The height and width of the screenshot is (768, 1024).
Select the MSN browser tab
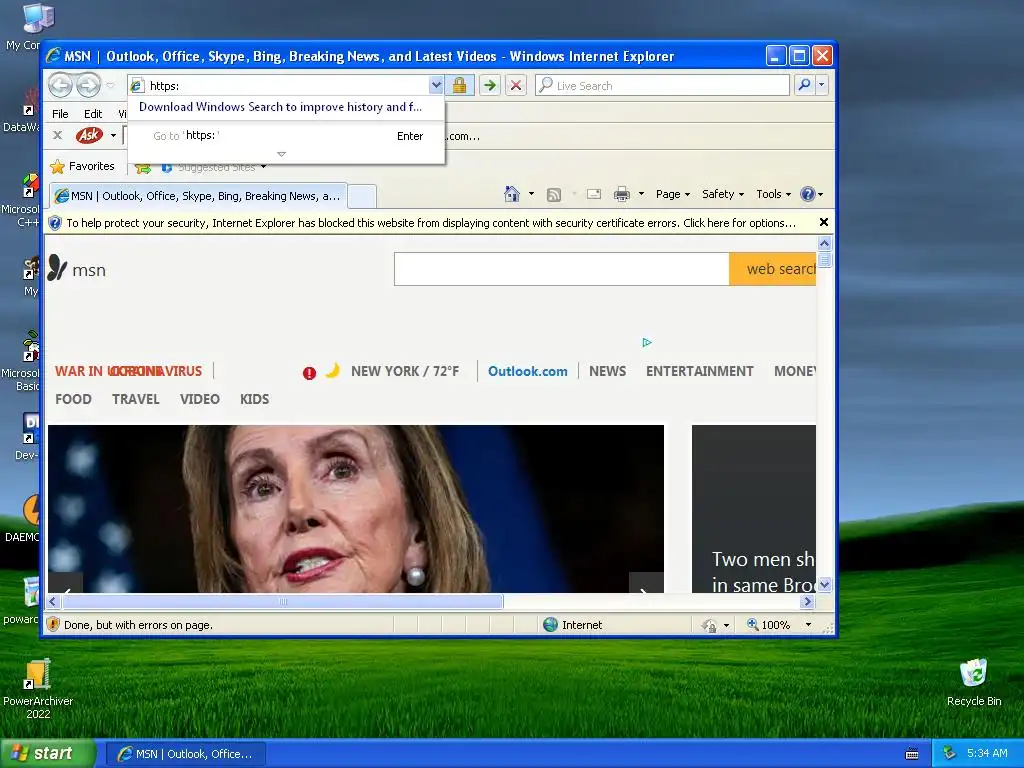tap(198, 196)
